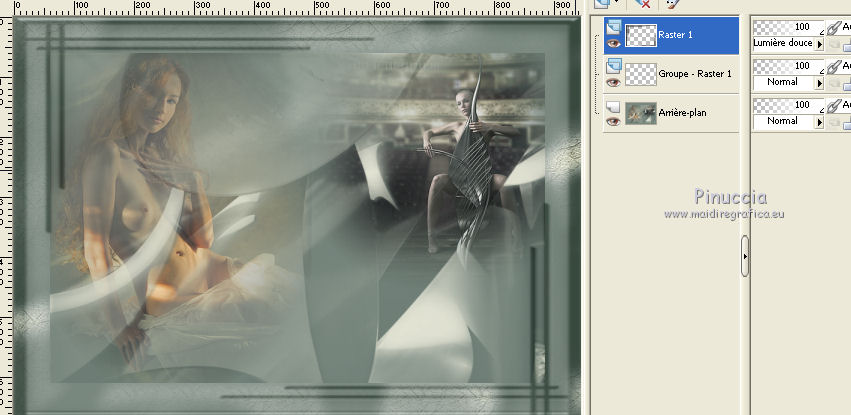Click layers palette splitter arrow handle

(745, 256)
